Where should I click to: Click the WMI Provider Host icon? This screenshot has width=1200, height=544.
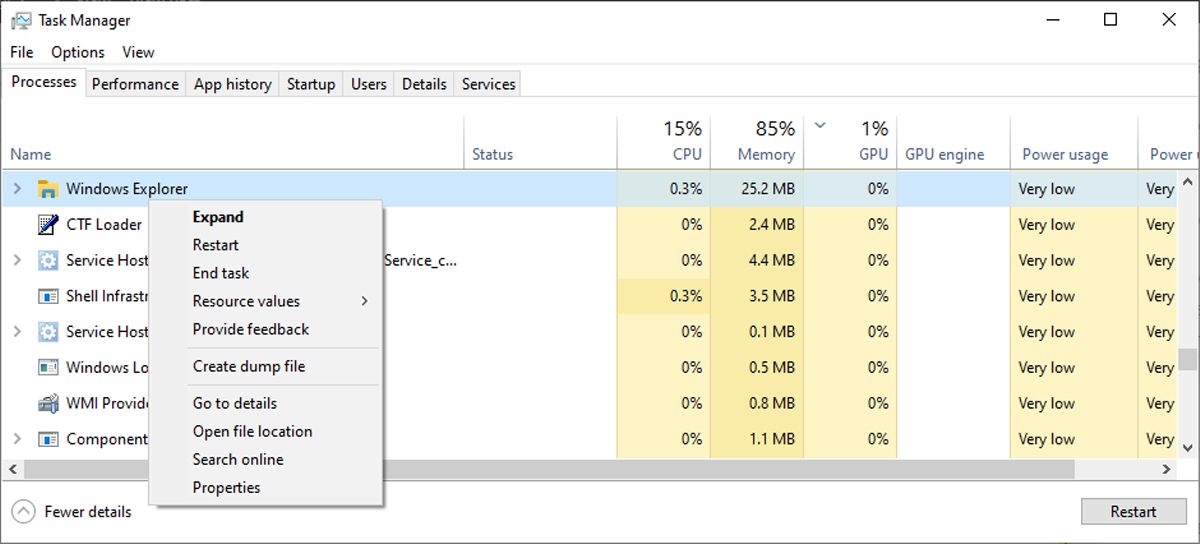coord(47,403)
